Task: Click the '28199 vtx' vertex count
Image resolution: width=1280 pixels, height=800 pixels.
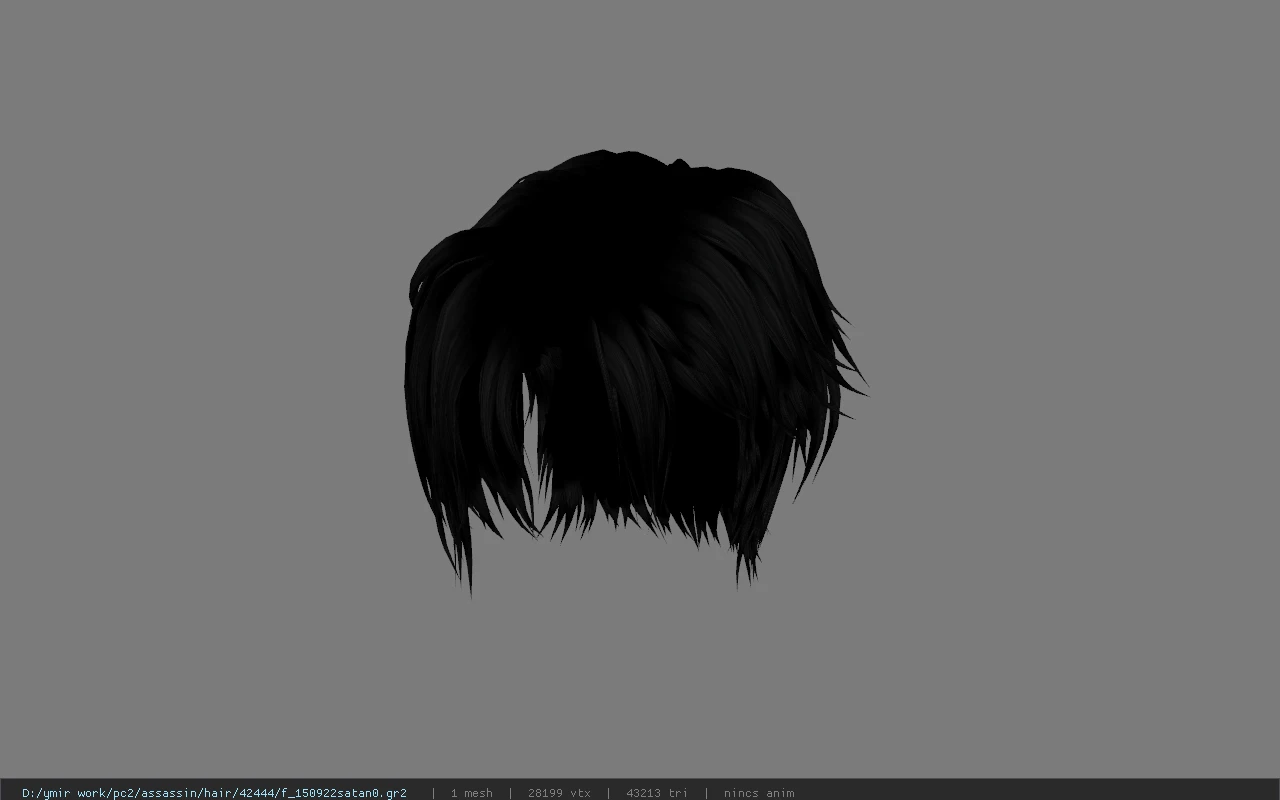Action: coord(559,793)
